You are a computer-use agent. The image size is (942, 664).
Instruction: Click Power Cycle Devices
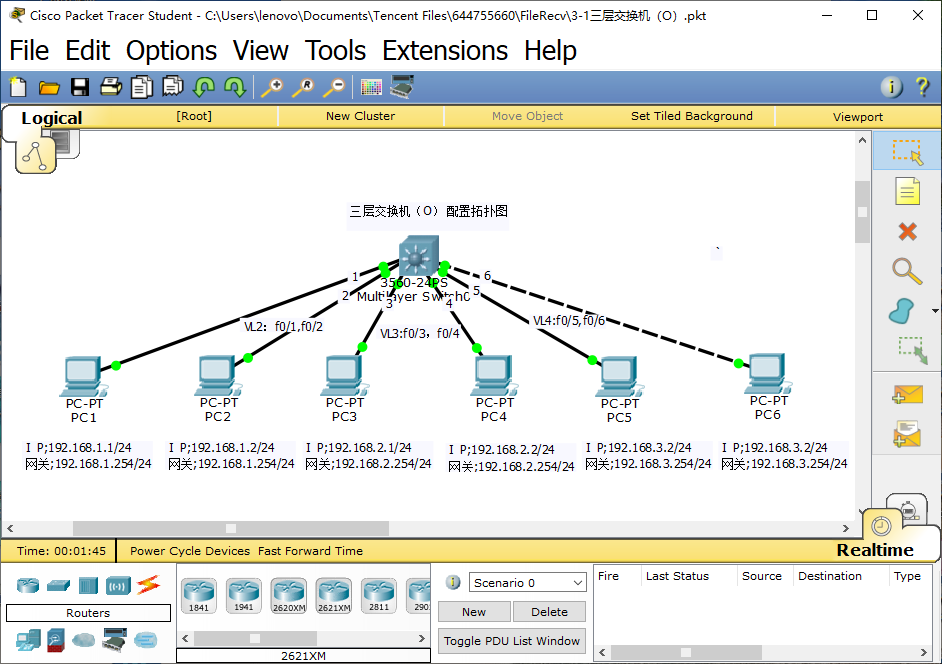click(190, 551)
